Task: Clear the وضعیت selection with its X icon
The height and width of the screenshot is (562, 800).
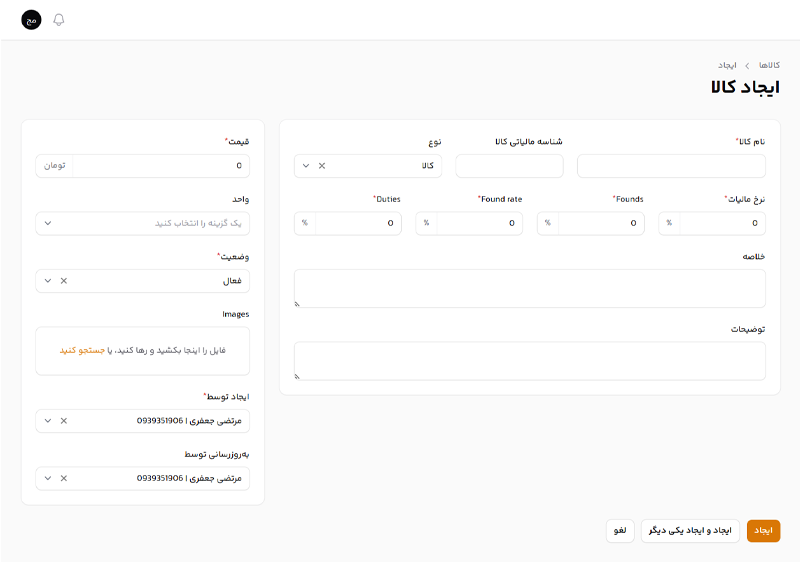Action: (x=64, y=281)
